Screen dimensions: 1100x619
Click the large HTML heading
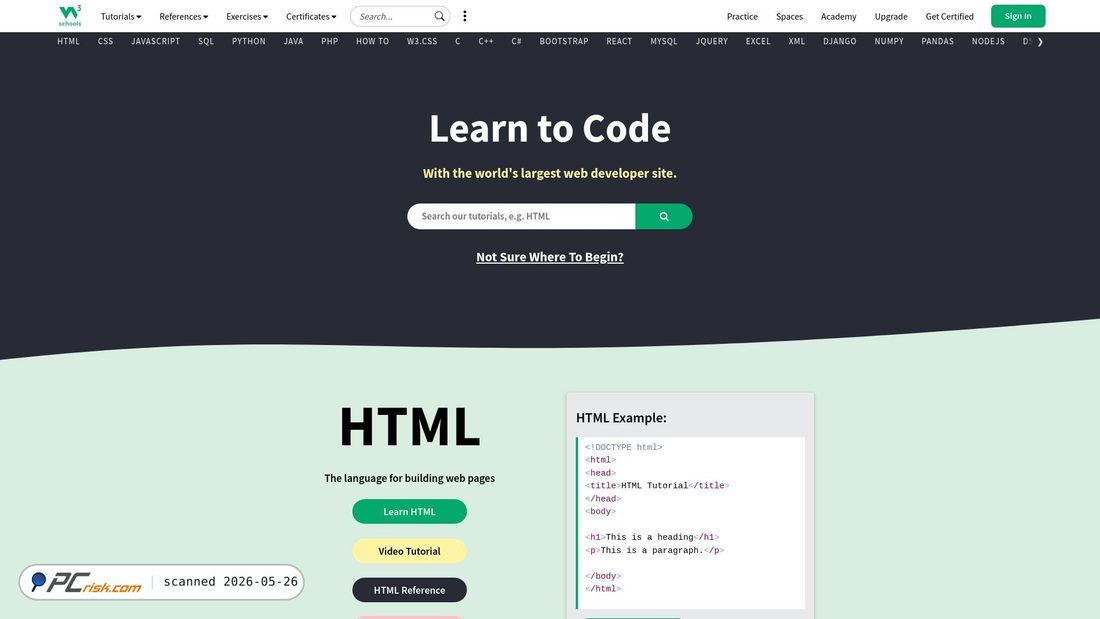coord(410,426)
